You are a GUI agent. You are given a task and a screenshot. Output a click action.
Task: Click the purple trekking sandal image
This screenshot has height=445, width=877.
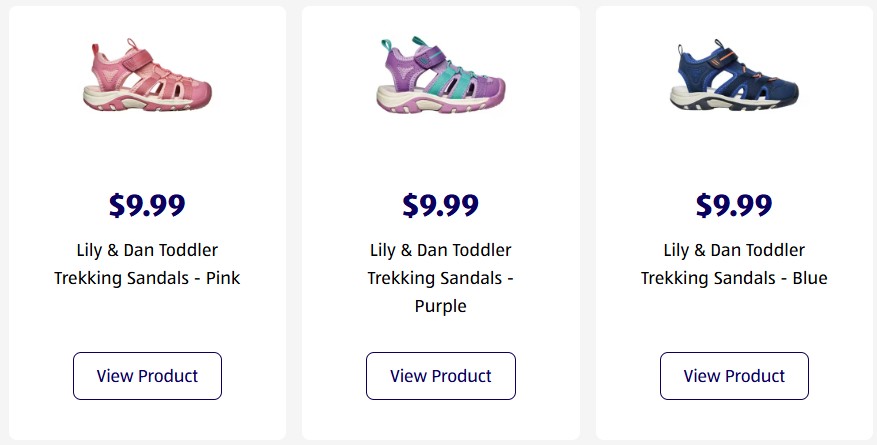tap(441, 76)
